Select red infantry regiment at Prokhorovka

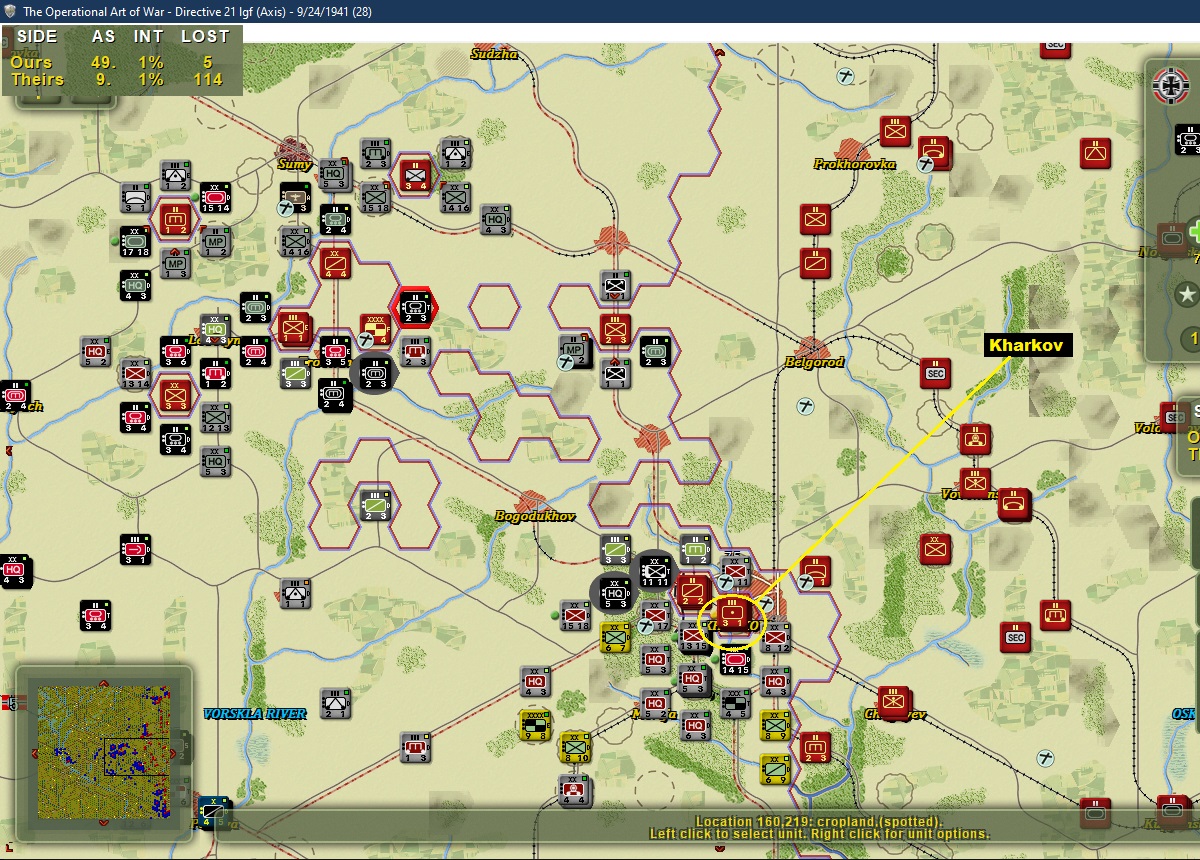click(x=895, y=131)
